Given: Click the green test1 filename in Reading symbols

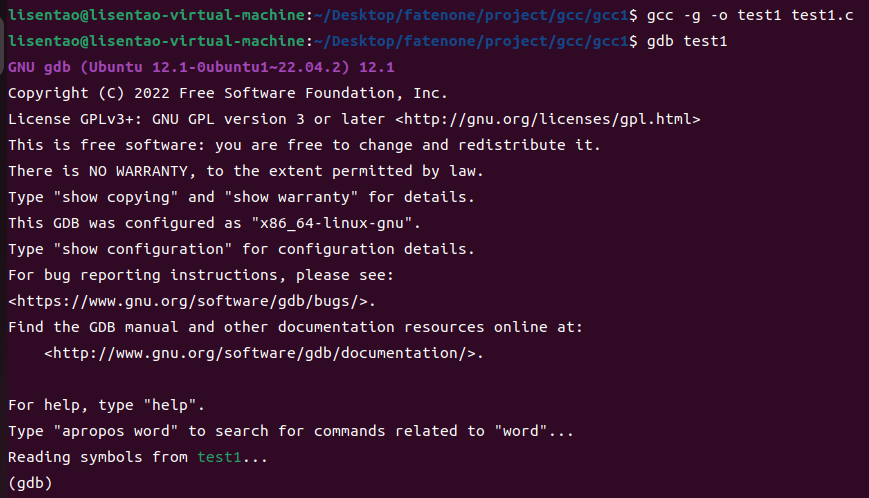Looking at the screenshot, I should pos(219,457).
